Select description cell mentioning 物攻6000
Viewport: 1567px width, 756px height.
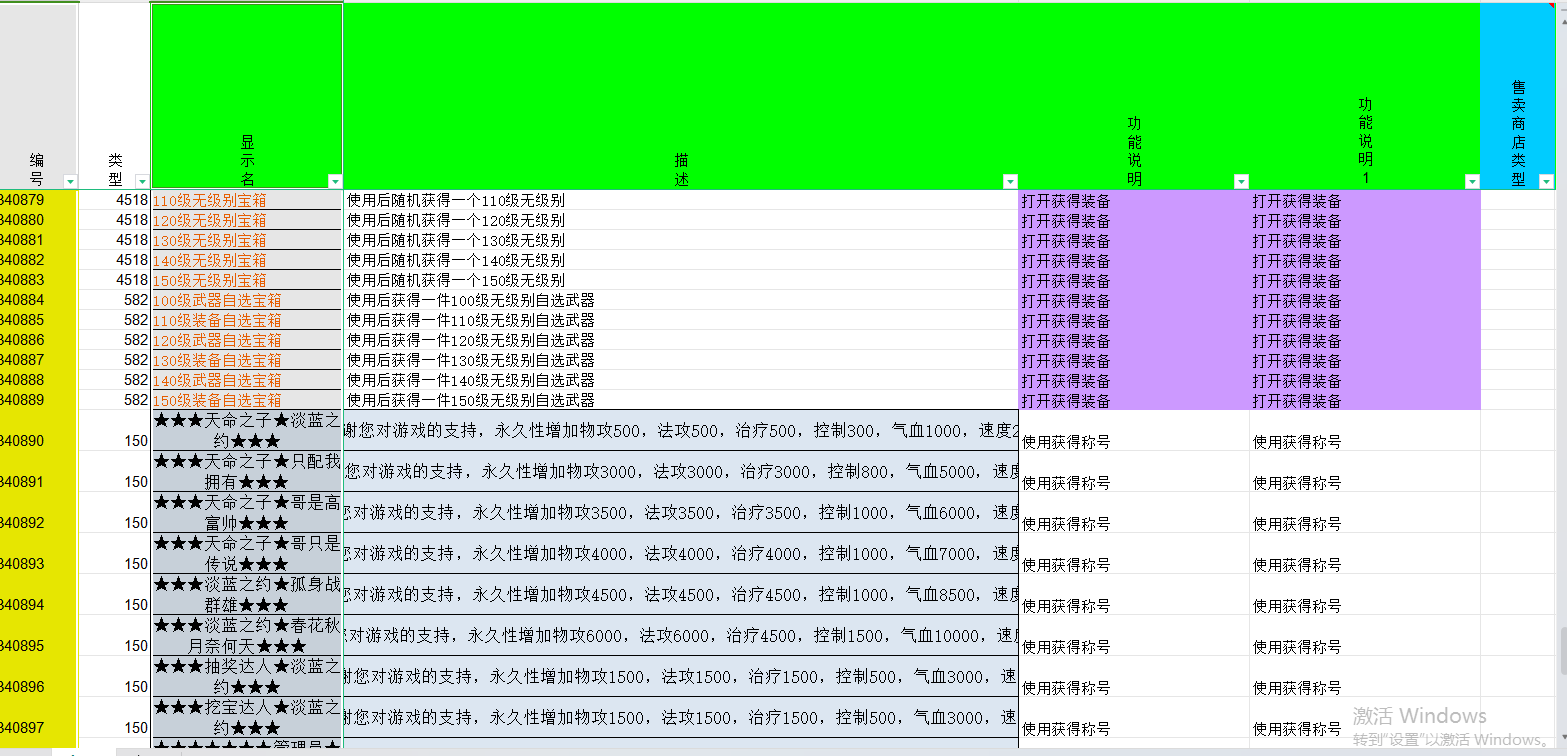[x=680, y=635]
